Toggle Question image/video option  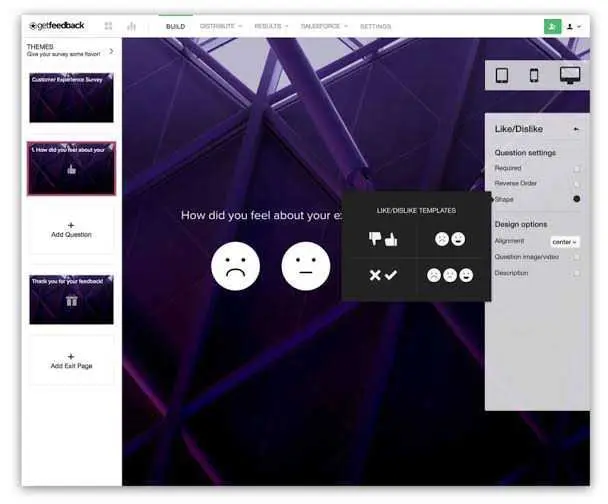(577, 257)
